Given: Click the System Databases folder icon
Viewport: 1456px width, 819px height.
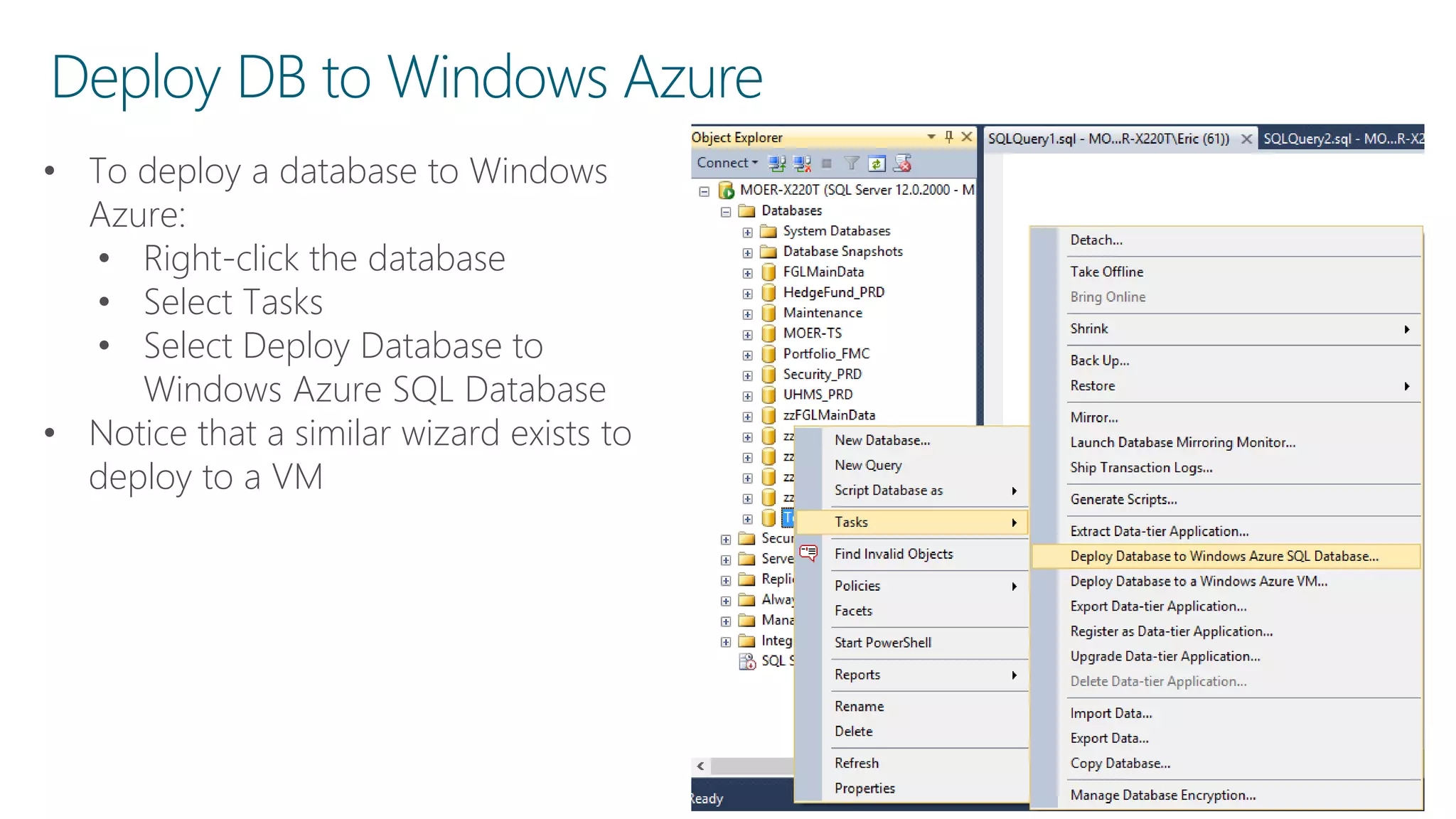Looking at the screenshot, I should 768,231.
